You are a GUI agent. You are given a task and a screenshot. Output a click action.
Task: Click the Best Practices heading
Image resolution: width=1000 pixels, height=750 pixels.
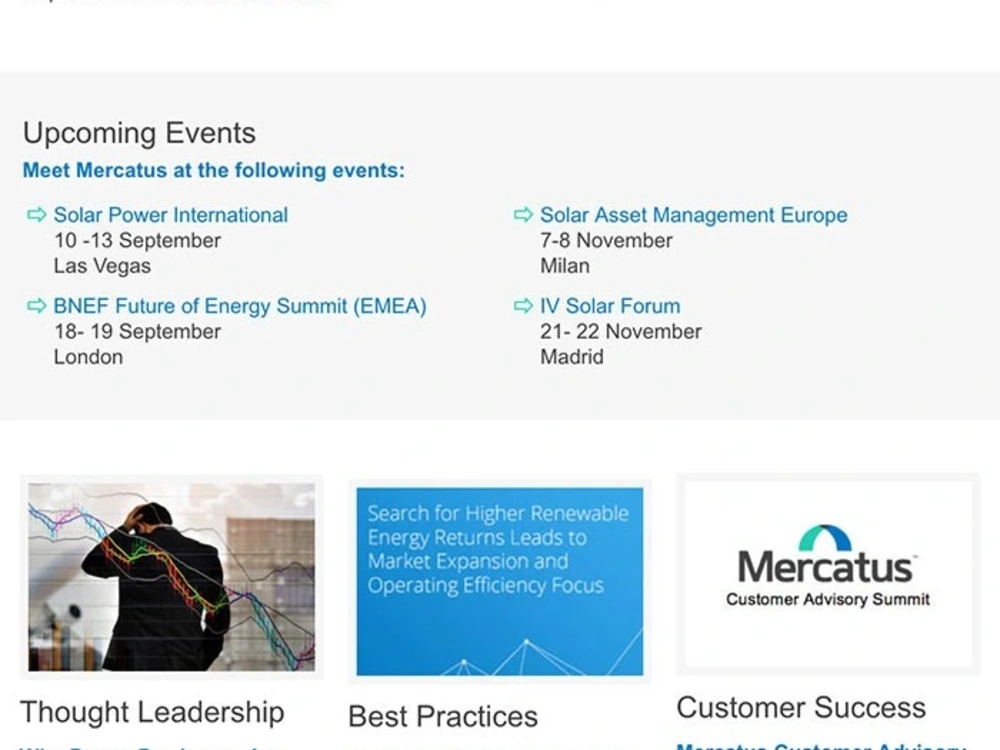pos(442,716)
